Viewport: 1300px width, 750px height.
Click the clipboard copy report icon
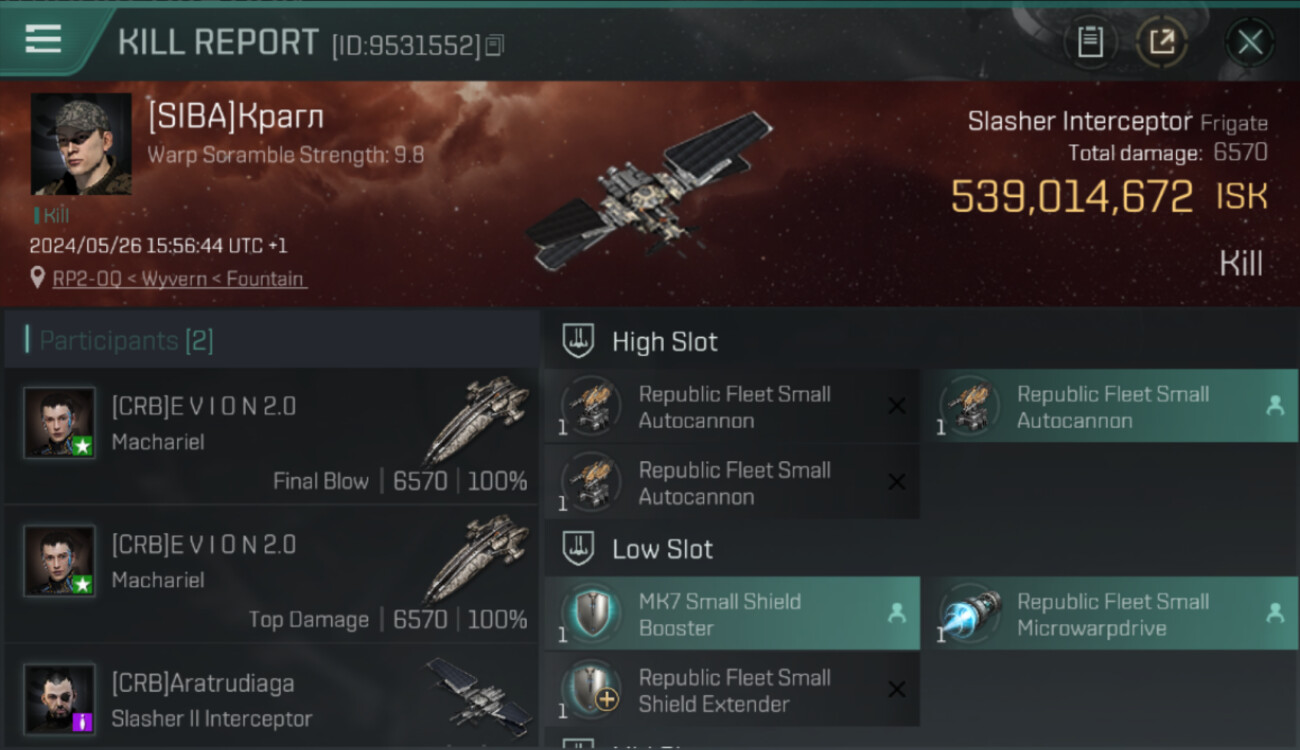[1090, 42]
